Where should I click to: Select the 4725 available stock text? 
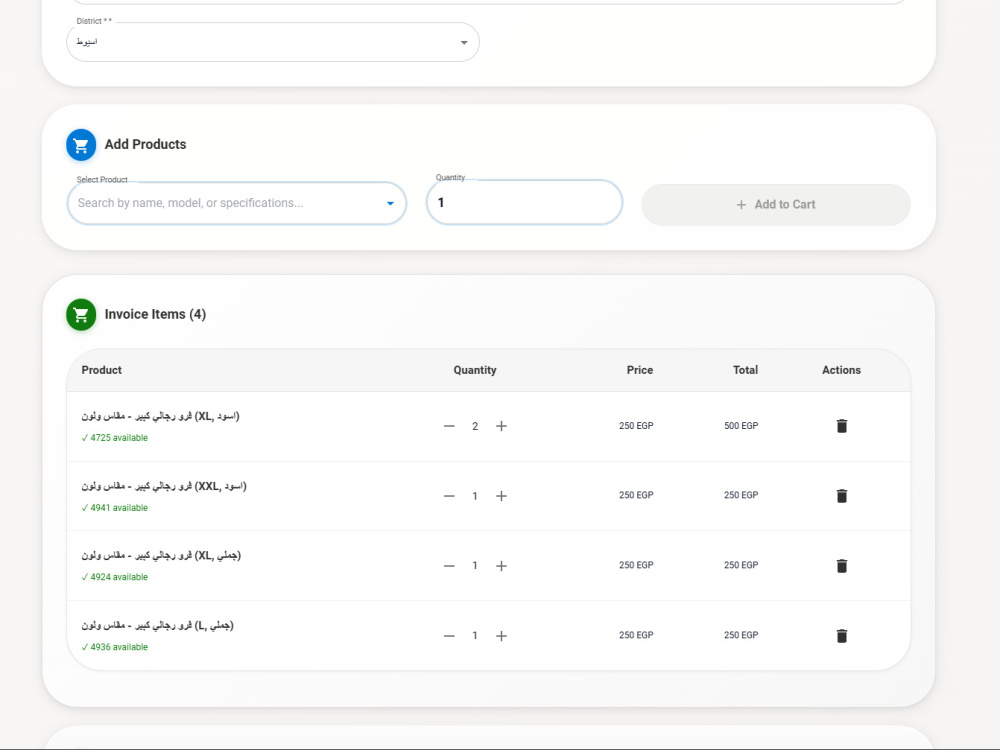[x=115, y=438]
